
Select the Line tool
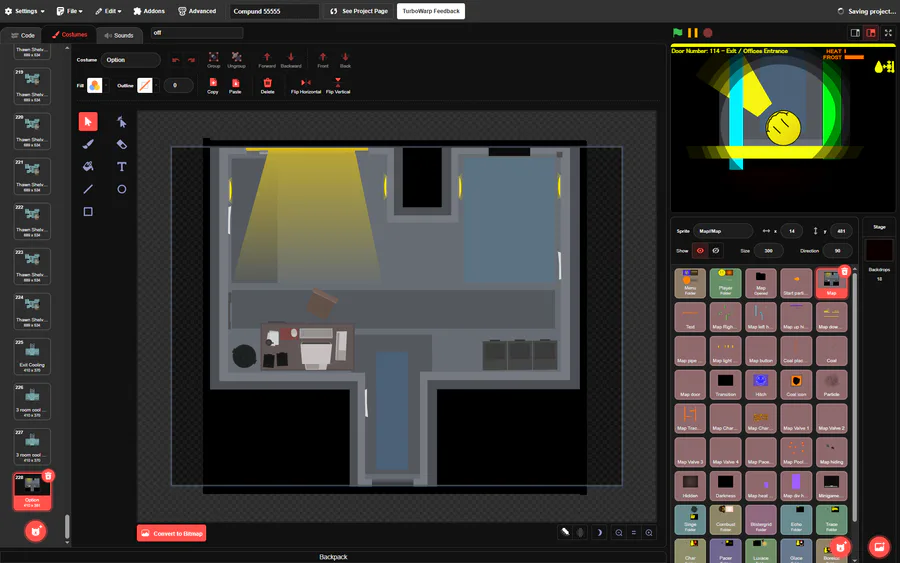(88, 189)
